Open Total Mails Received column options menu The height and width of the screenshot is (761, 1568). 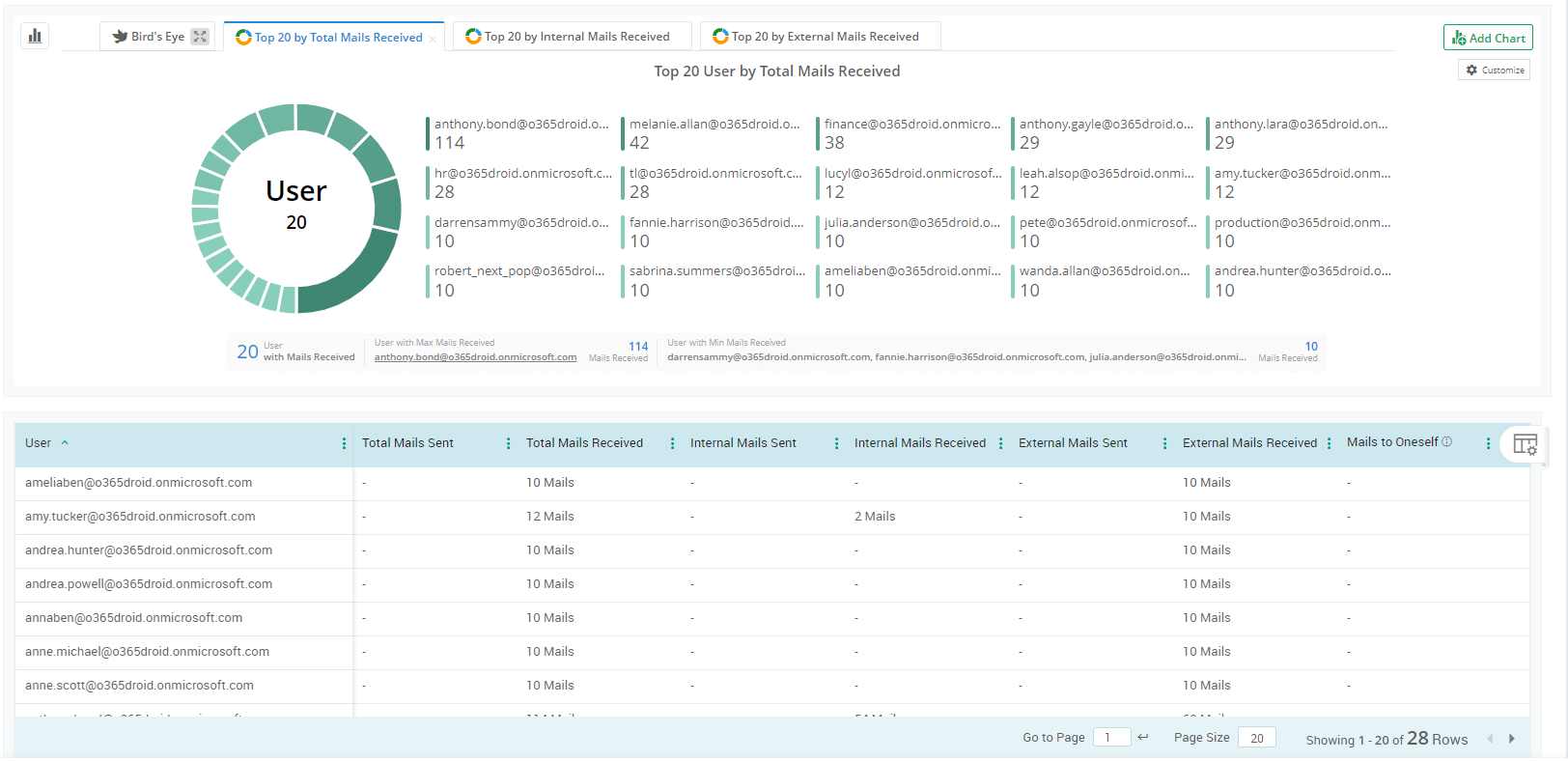pyautogui.click(x=672, y=443)
